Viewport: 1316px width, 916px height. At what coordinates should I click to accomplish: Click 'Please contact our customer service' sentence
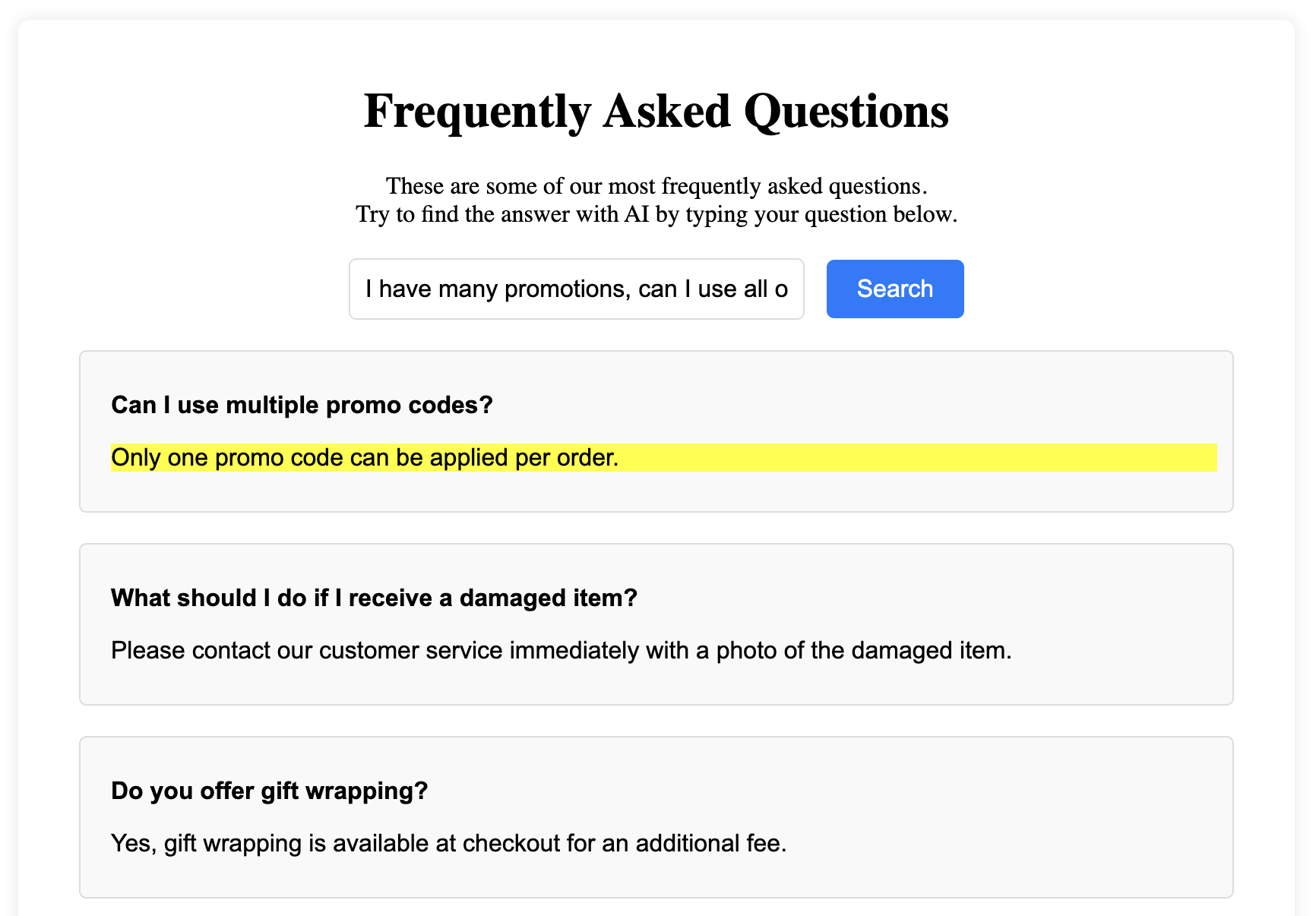[x=562, y=650]
